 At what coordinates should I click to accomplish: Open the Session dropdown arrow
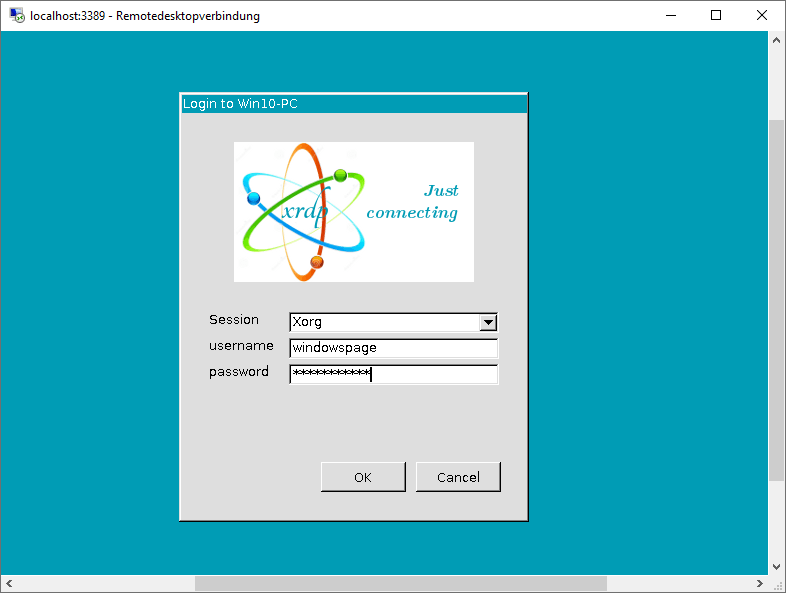[x=488, y=322]
